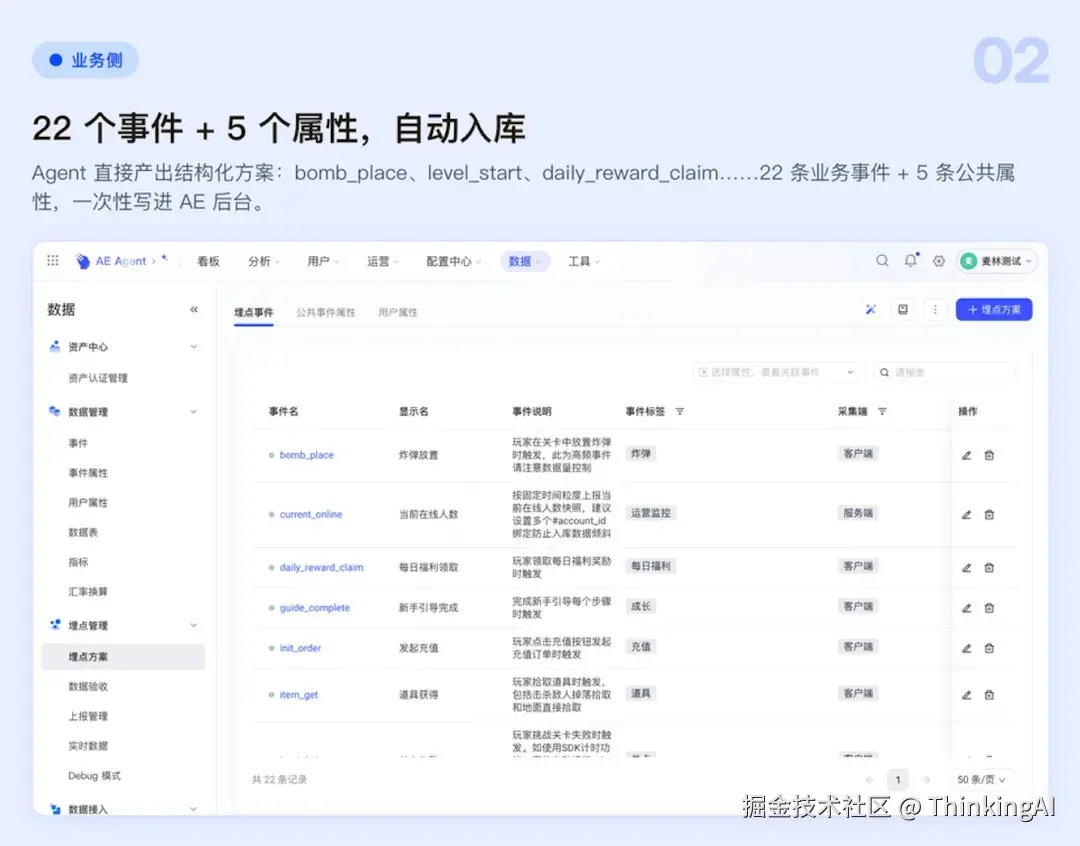Screen dimensions: 1080x846
Task: Open the 分析 dropdown menu
Action: 264,261
